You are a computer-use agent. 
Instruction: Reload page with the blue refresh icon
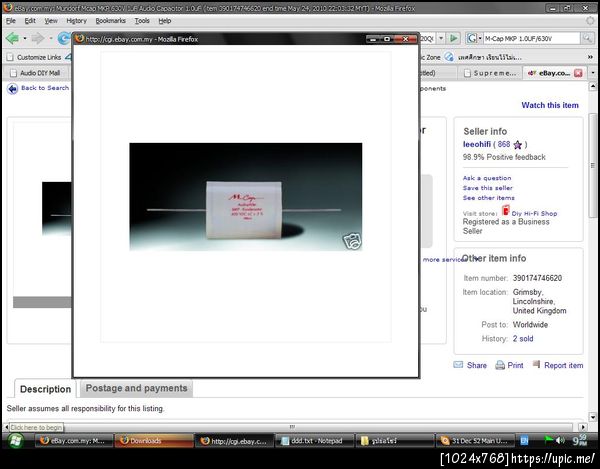(64, 38)
